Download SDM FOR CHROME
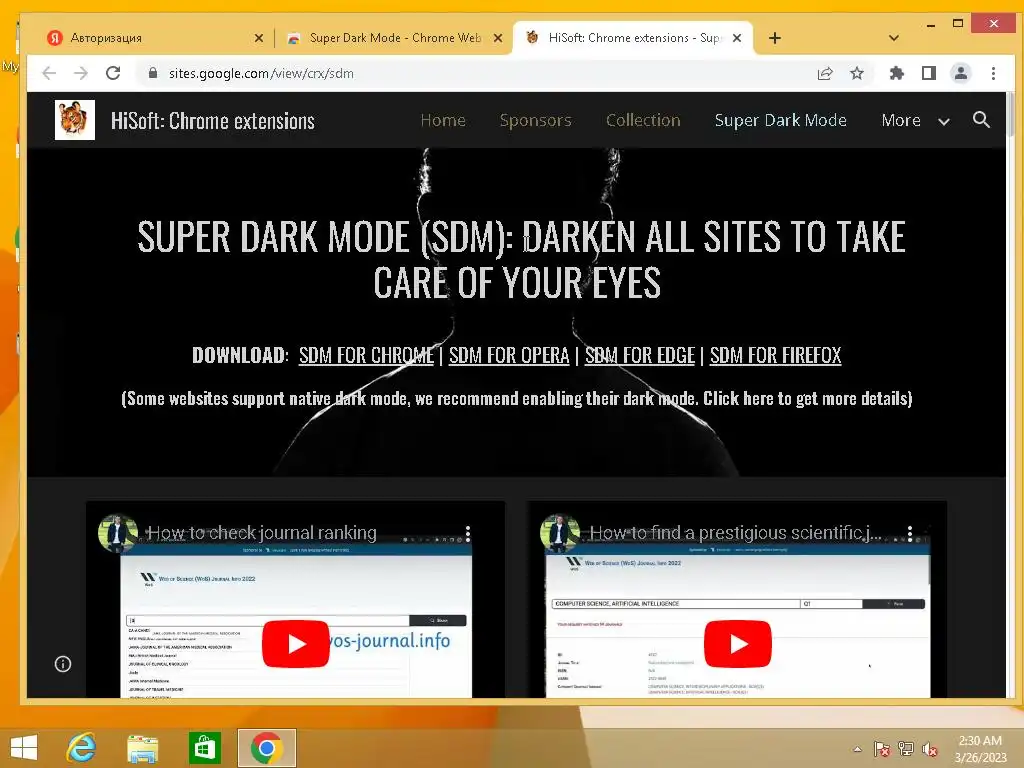The width and height of the screenshot is (1024, 768). click(x=366, y=355)
